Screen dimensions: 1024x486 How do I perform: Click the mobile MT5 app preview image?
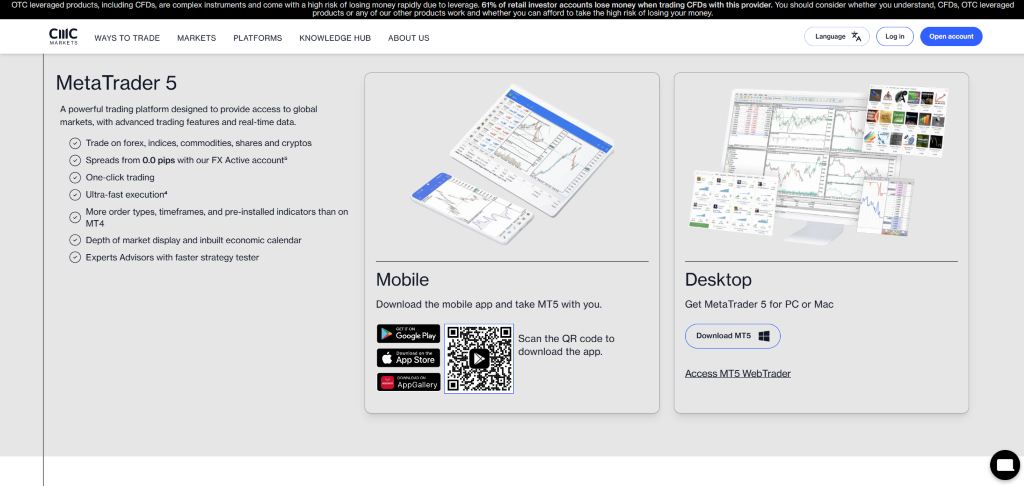513,164
